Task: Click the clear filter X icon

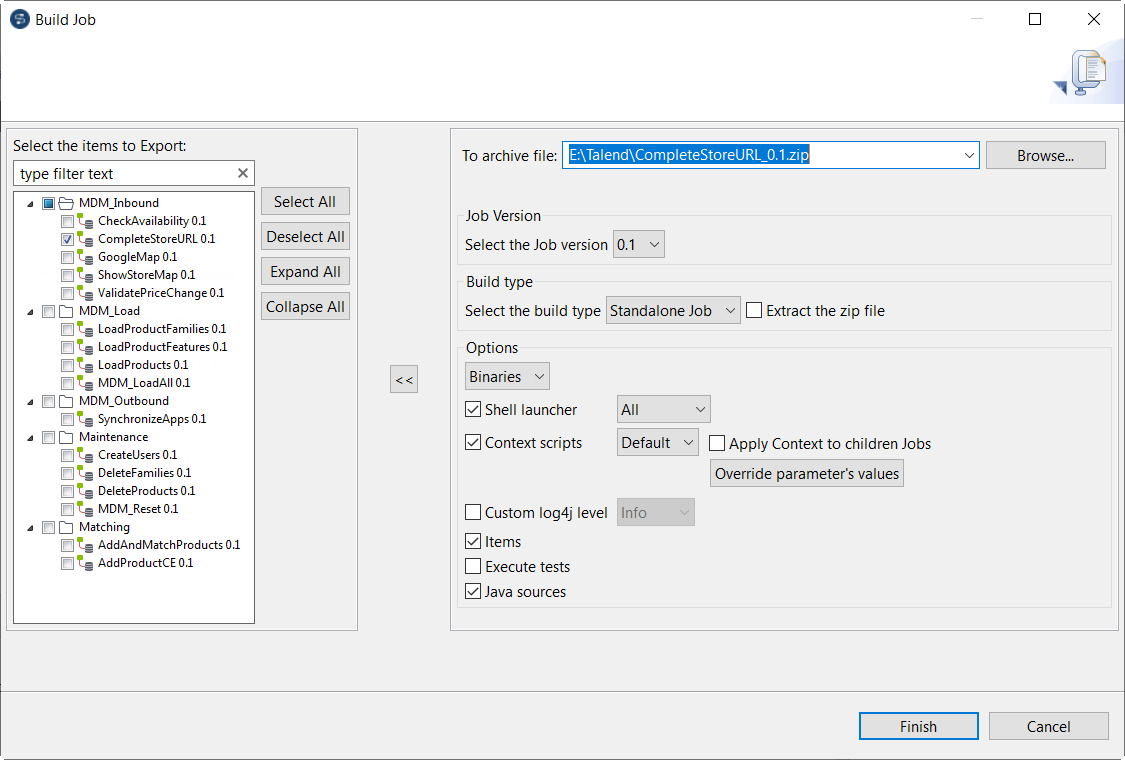Action: [x=243, y=172]
